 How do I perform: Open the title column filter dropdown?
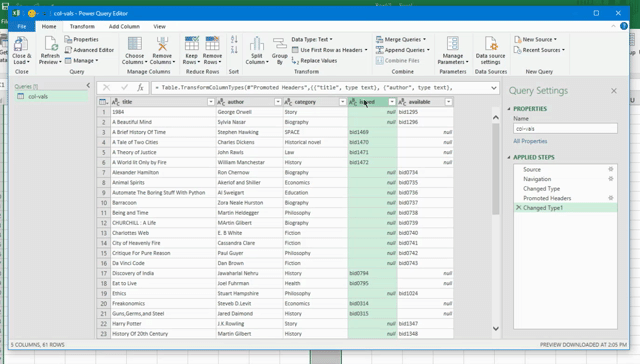(x=211, y=102)
